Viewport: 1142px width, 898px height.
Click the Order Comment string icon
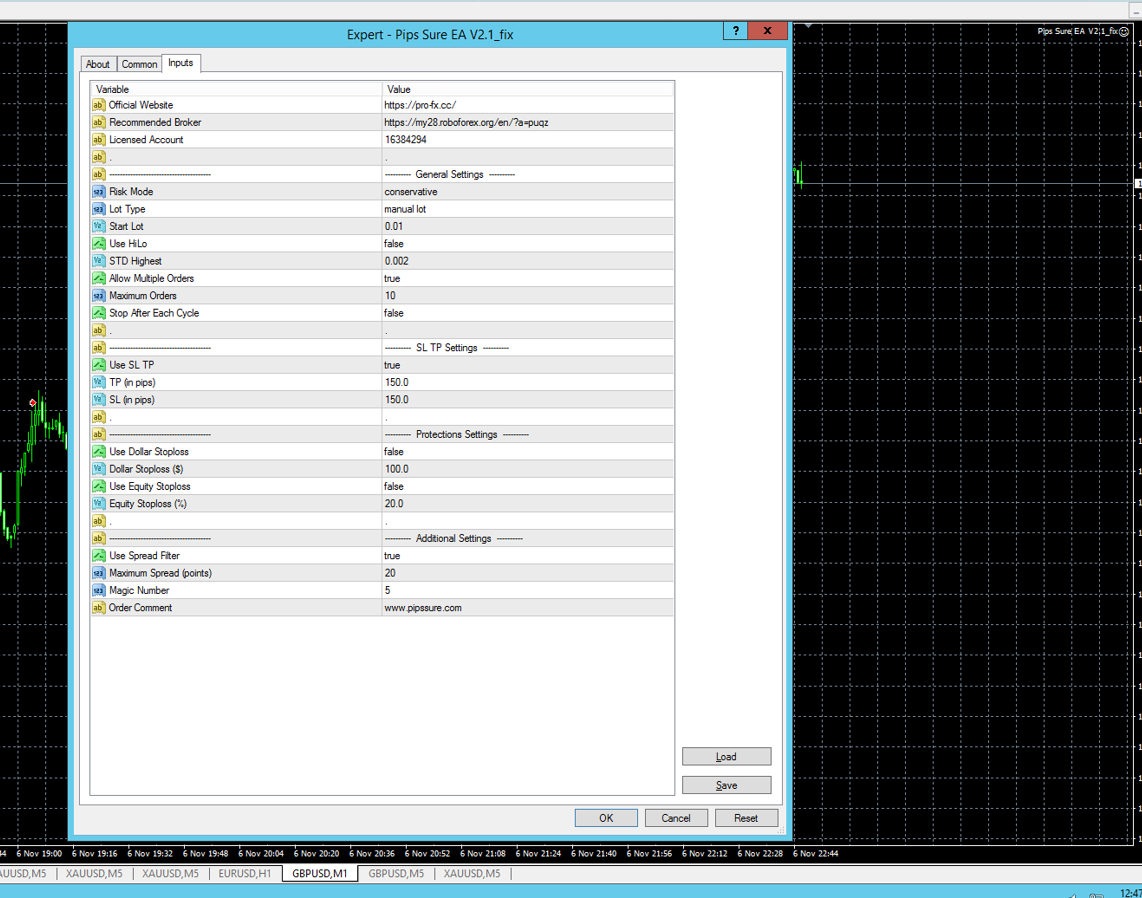pos(98,608)
